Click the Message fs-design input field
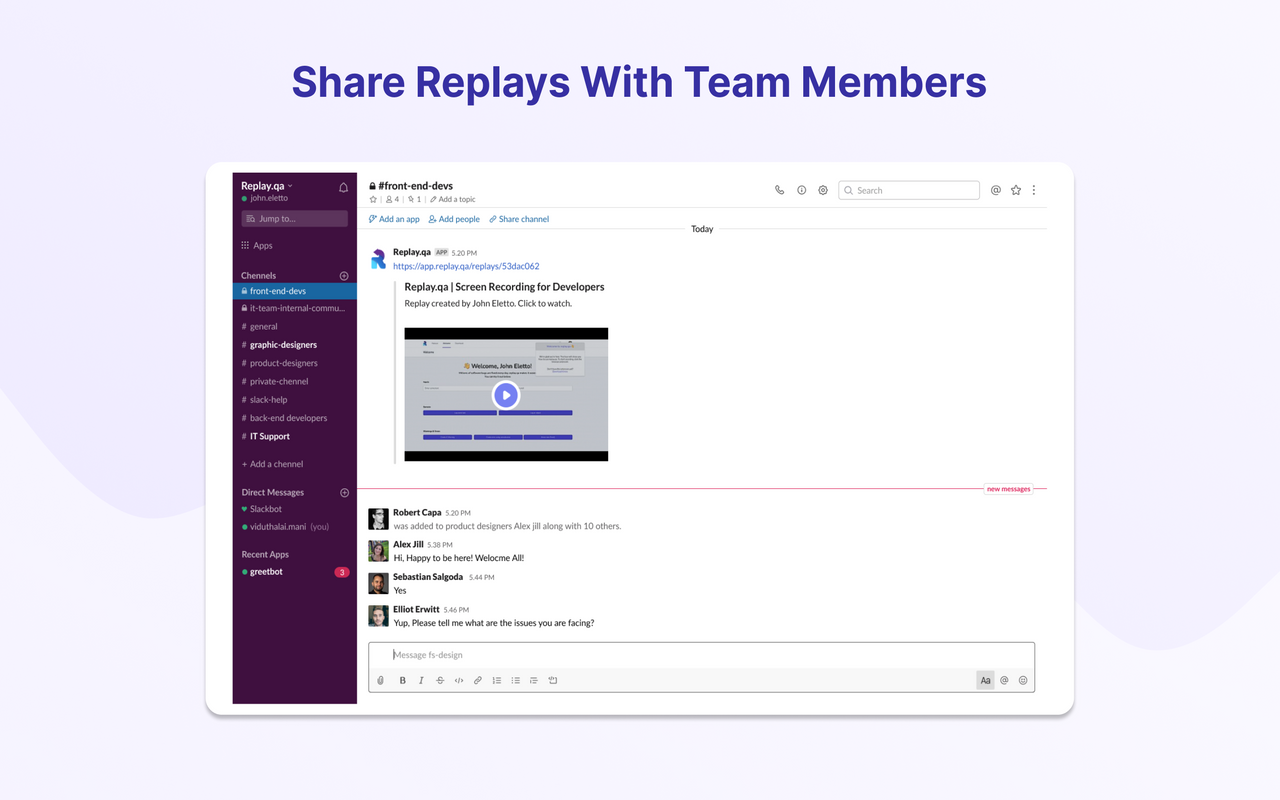Image resolution: width=1280 pixels, height=800 pixels. [x=700, y=655]
